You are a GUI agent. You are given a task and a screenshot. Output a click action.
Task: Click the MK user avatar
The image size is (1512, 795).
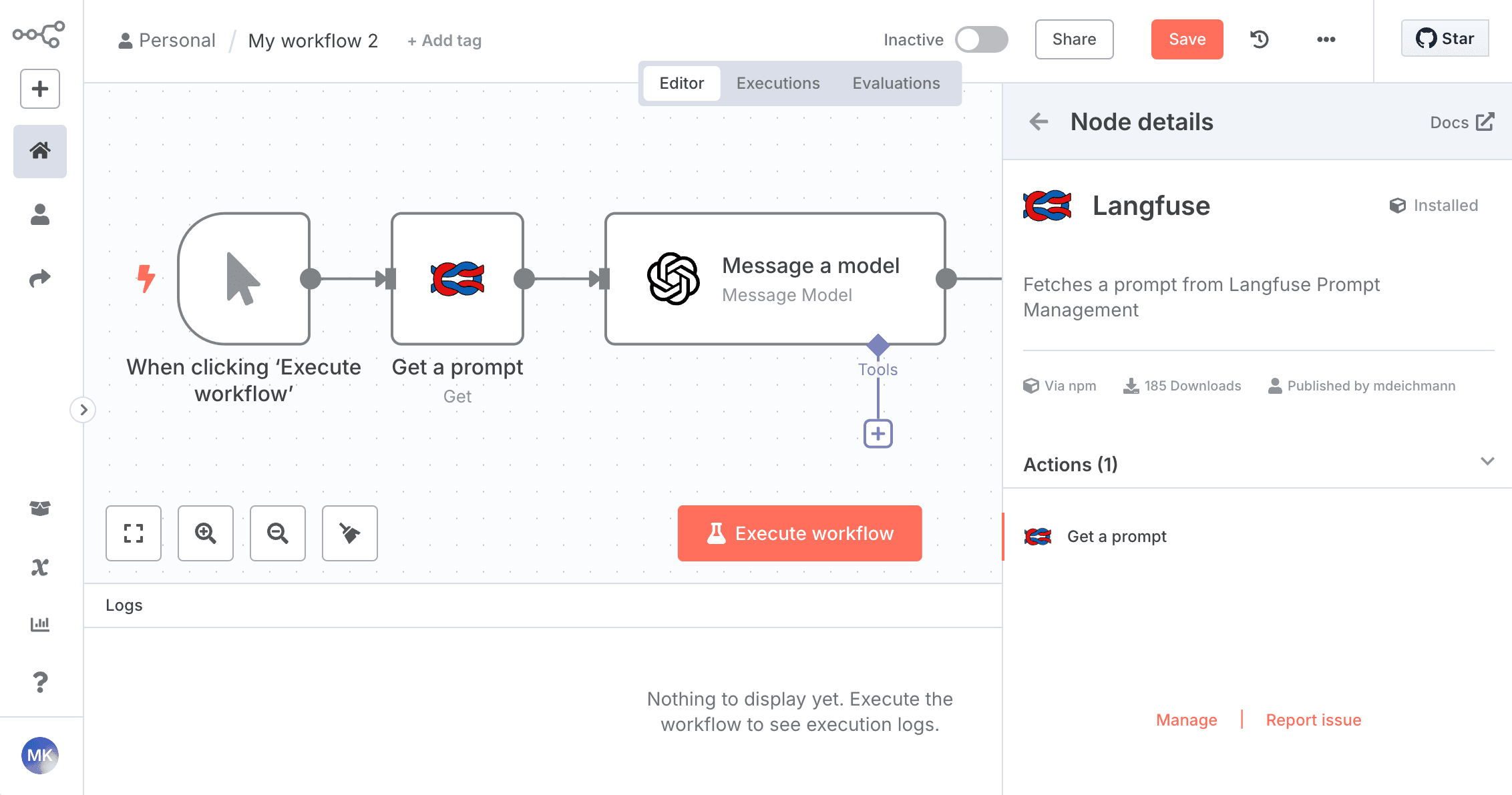40,756
